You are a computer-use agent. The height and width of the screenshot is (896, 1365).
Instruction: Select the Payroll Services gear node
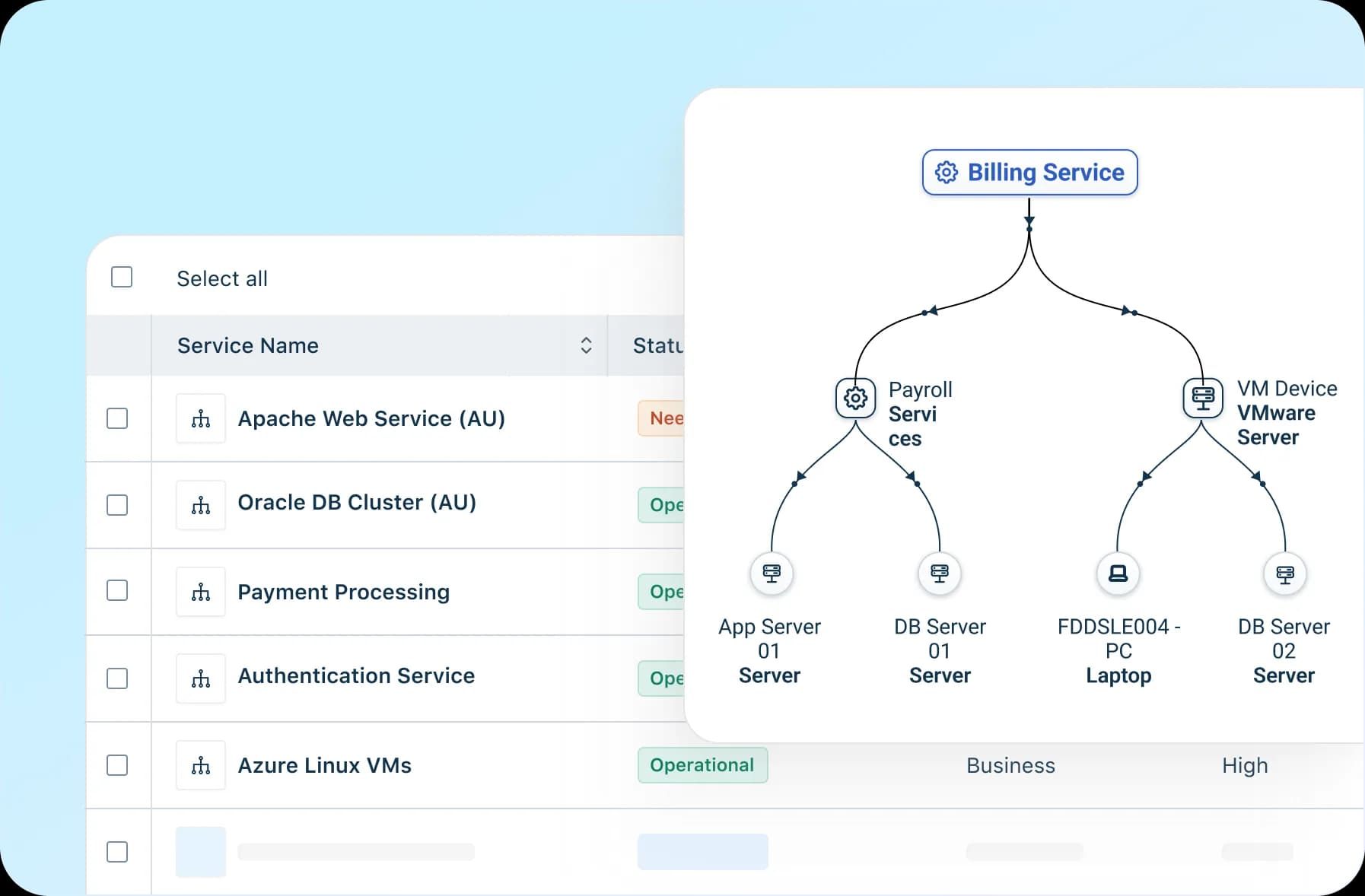[856, 398]
